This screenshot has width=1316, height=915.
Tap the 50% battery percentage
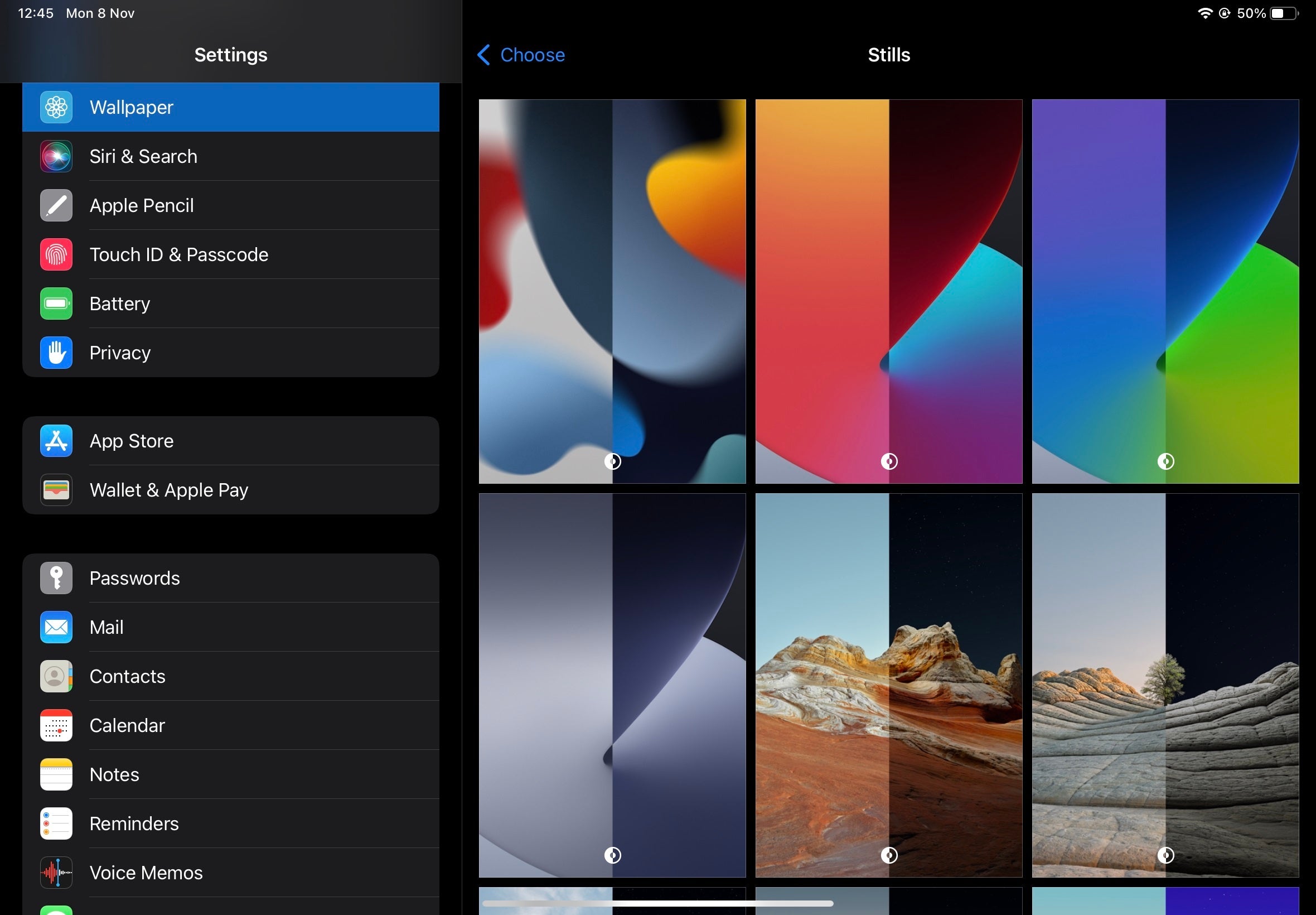pyautogui.click(x=1251, y=13)
